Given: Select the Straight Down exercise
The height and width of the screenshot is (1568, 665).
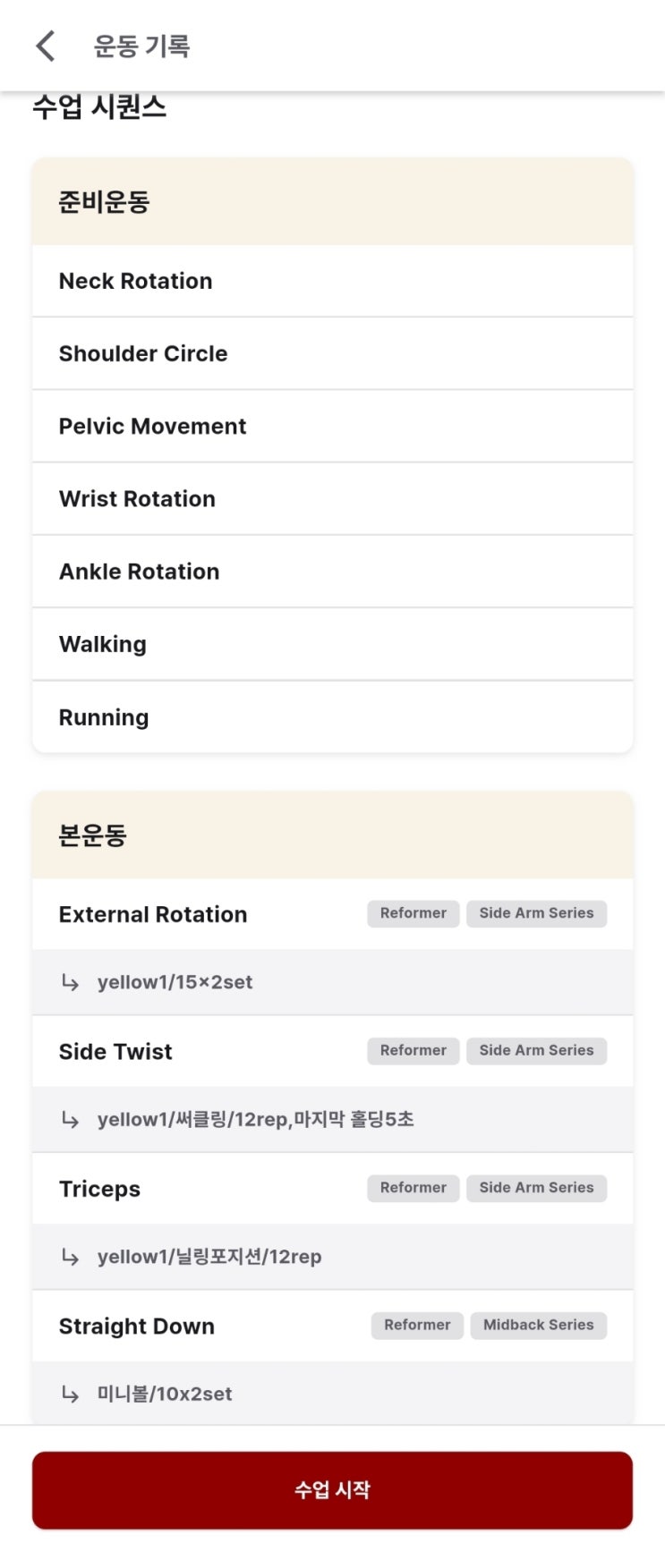Looking at the screenshot, I should [137, 1326].
